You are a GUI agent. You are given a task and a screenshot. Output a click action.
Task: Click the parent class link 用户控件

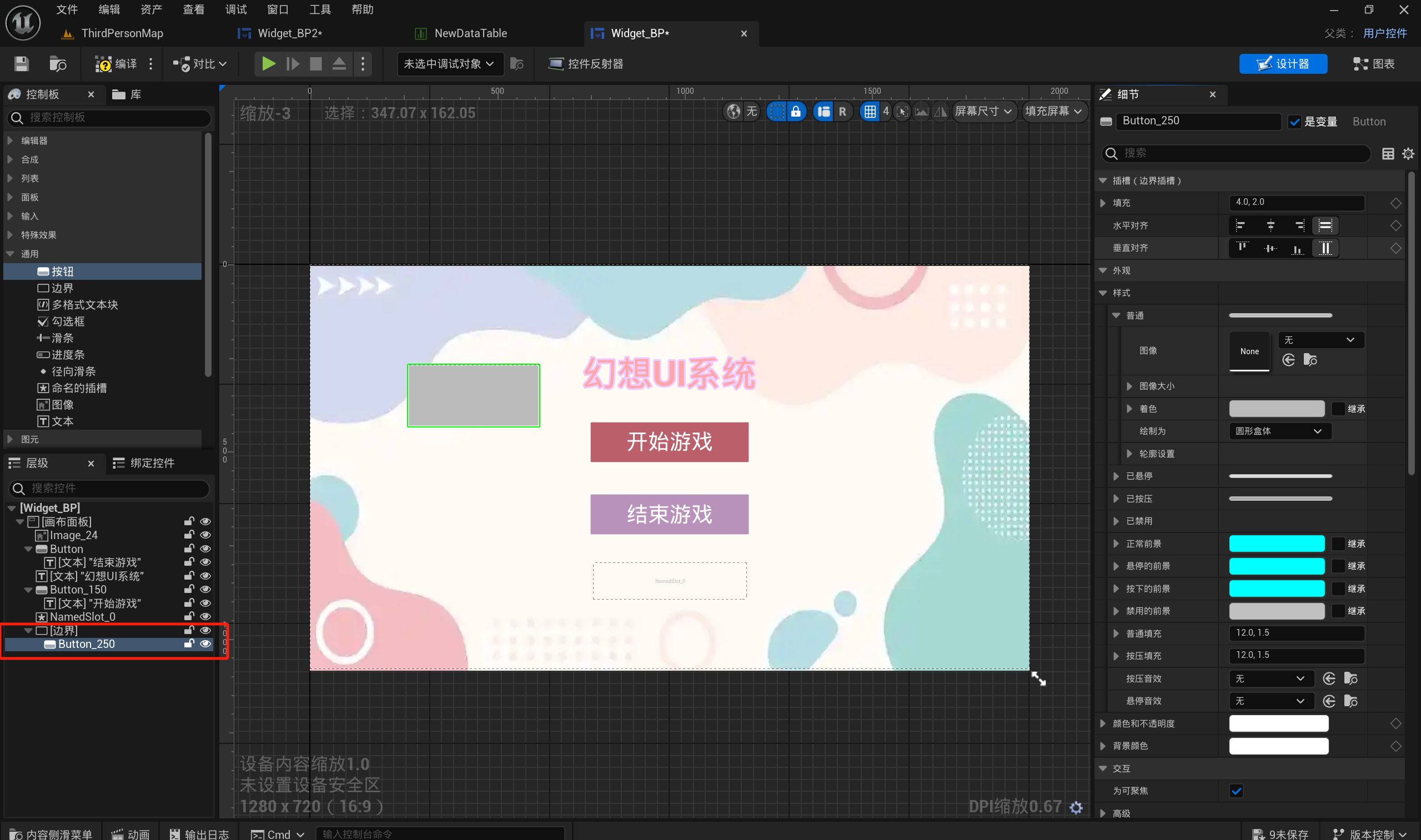(x=1385, y=33)
